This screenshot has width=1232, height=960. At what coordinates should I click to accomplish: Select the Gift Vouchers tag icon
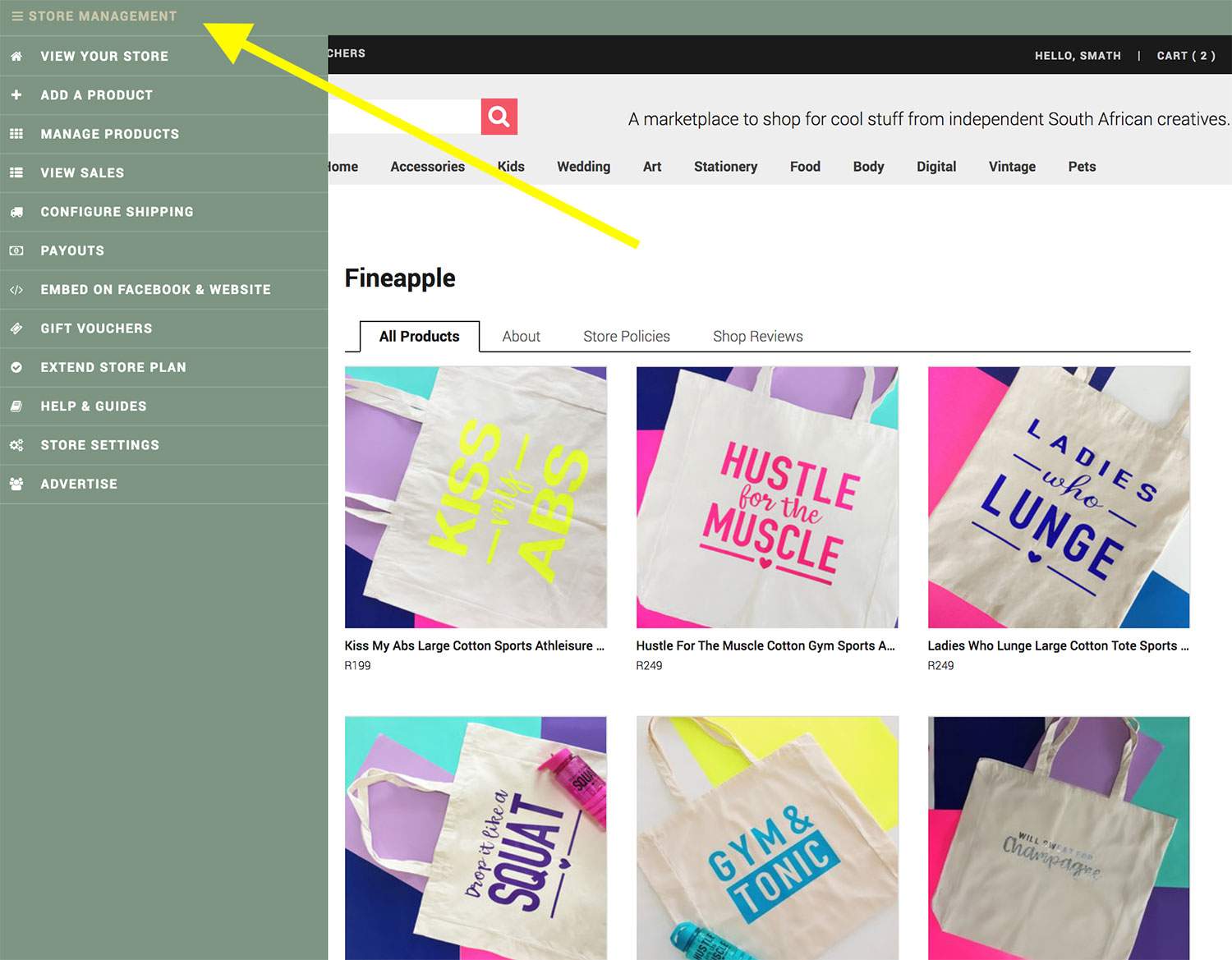click(16, 328)
